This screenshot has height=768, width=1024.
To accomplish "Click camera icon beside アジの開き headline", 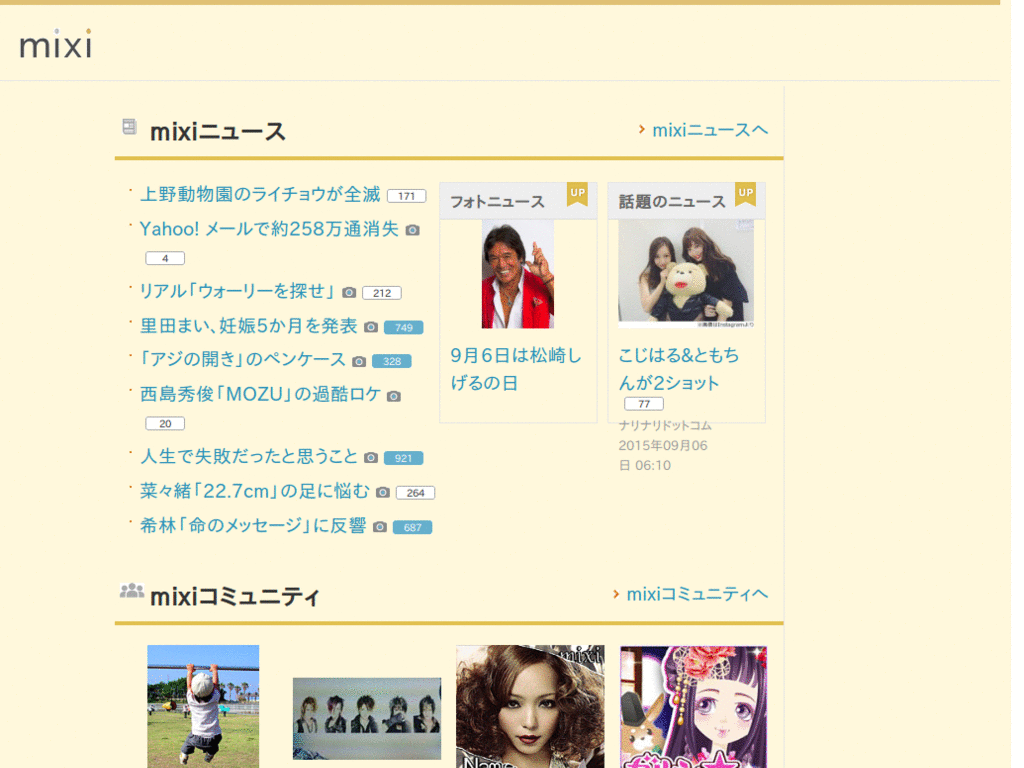I will click(359, 361).
